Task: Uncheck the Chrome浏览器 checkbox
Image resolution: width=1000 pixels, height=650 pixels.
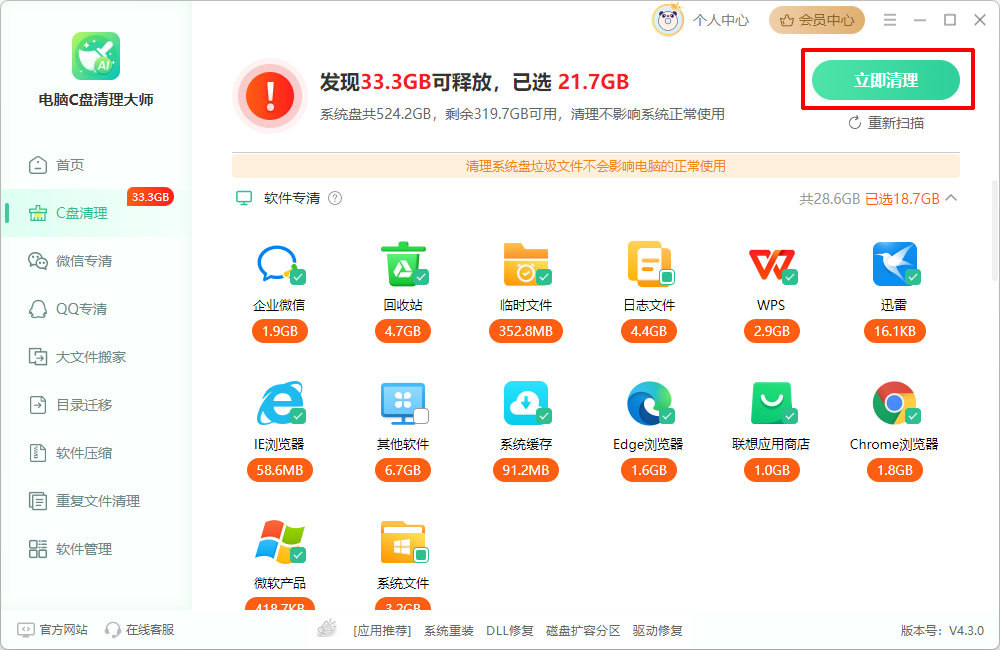Action: pyautogui.click(x=913, y=417)
